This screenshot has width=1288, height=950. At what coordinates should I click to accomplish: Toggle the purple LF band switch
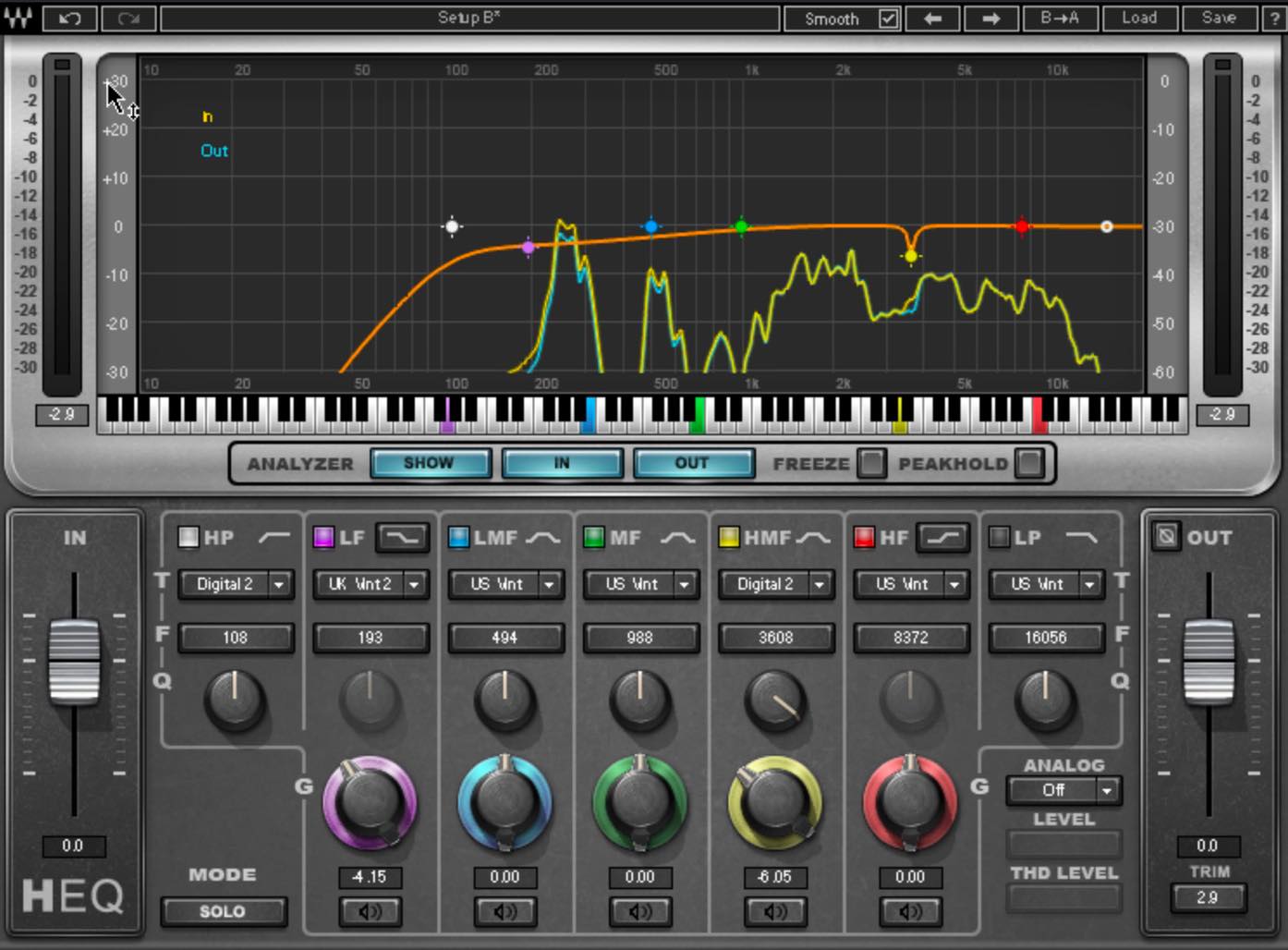pos(323,537)
